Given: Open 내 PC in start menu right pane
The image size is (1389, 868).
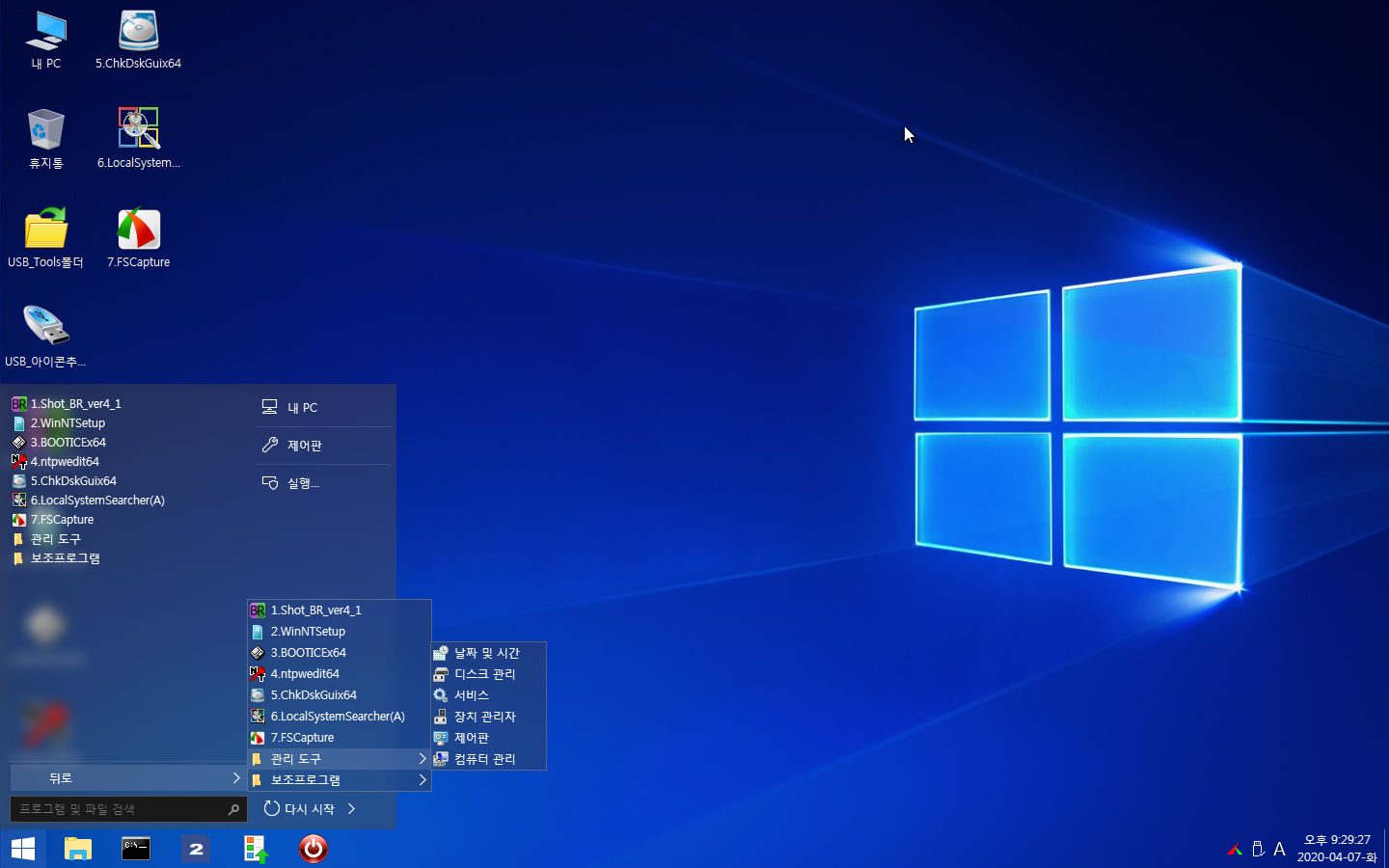Looking at the screenshot, I should point(324,408).
